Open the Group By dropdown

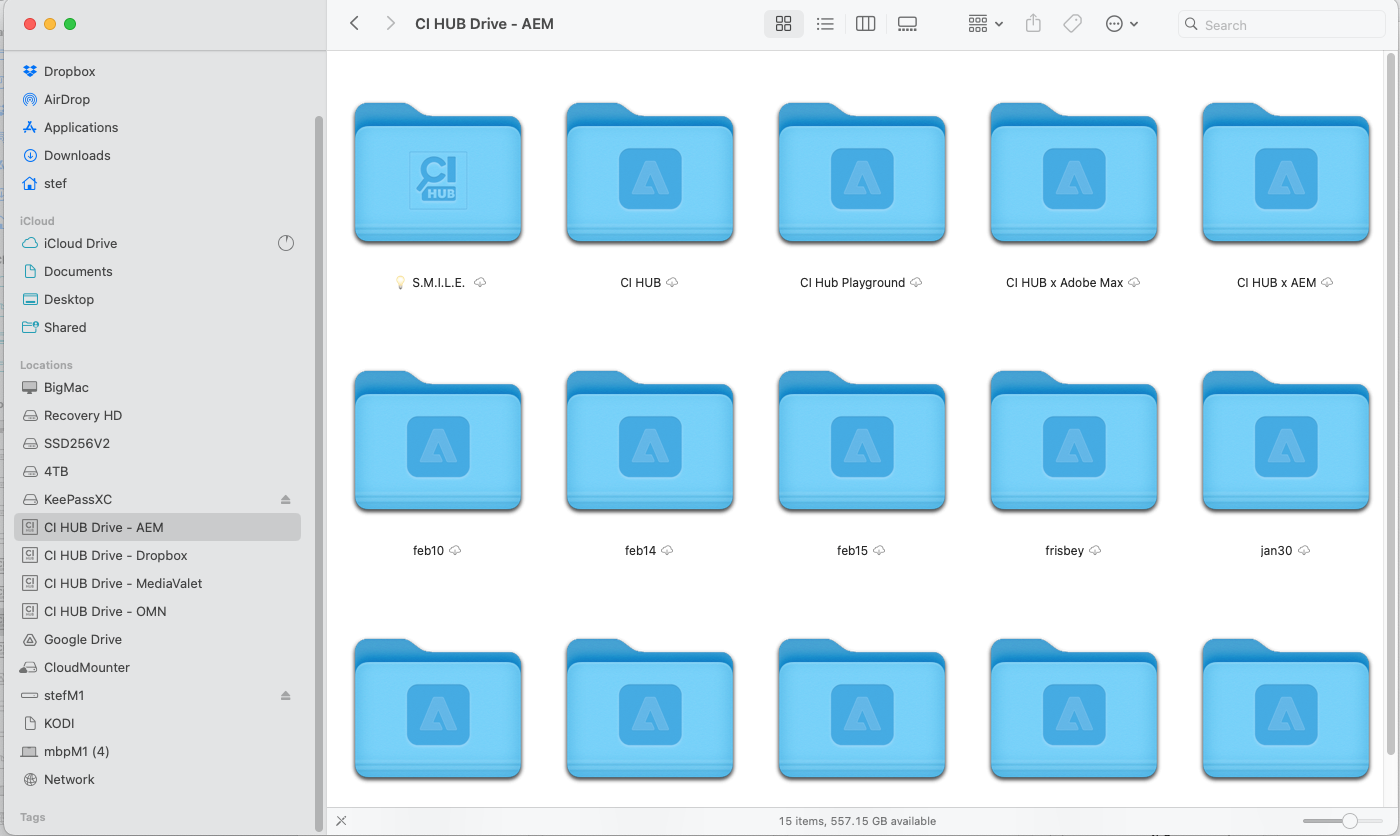pyautogui.click(x=985, y=24)
